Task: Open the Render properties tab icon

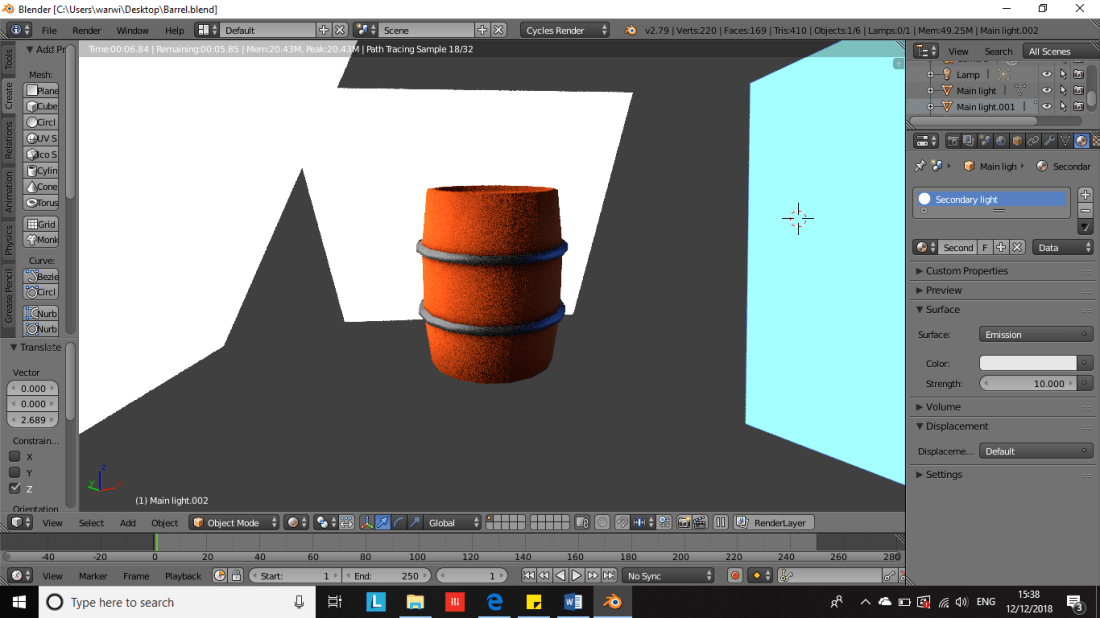Action: click(x=954, y=141)
